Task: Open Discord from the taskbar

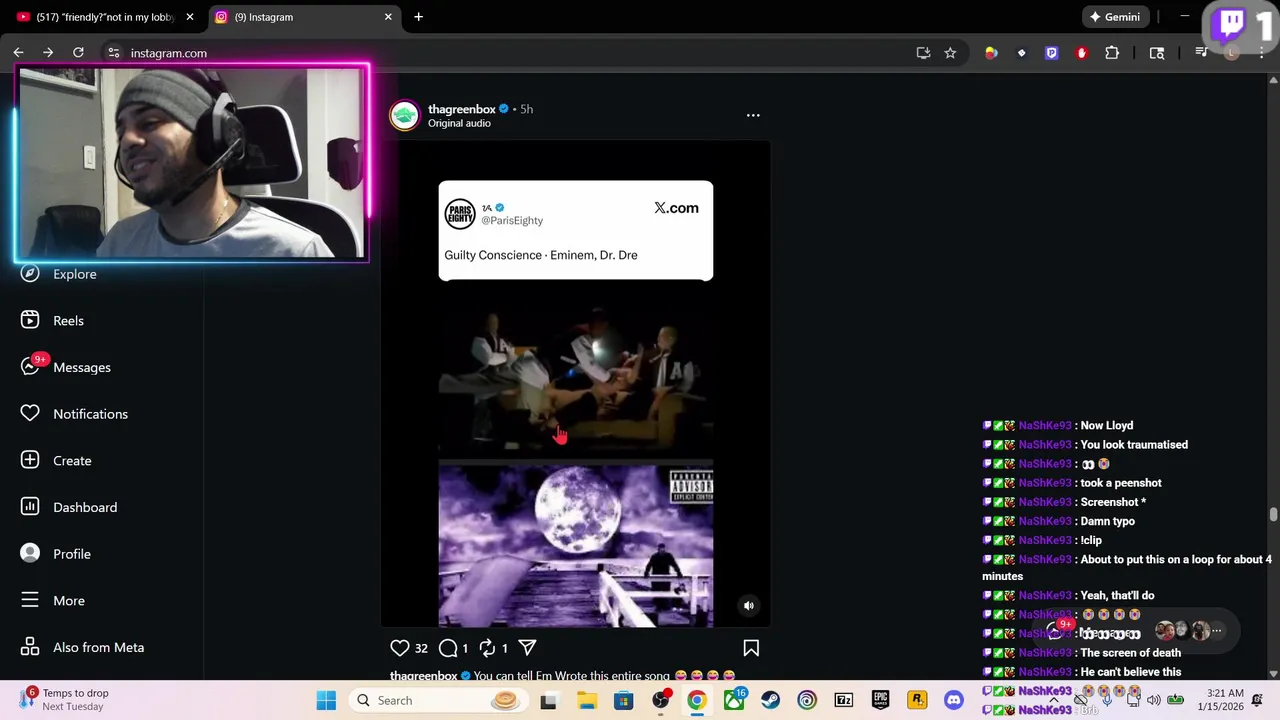Action: pos(953,700)
